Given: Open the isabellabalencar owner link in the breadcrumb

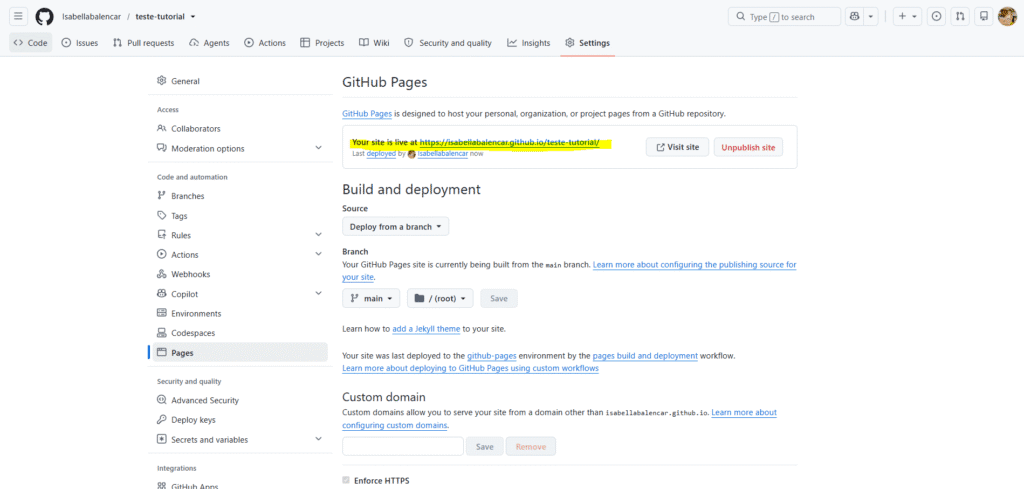Looking at the screenshot, I should click(91, 16).
